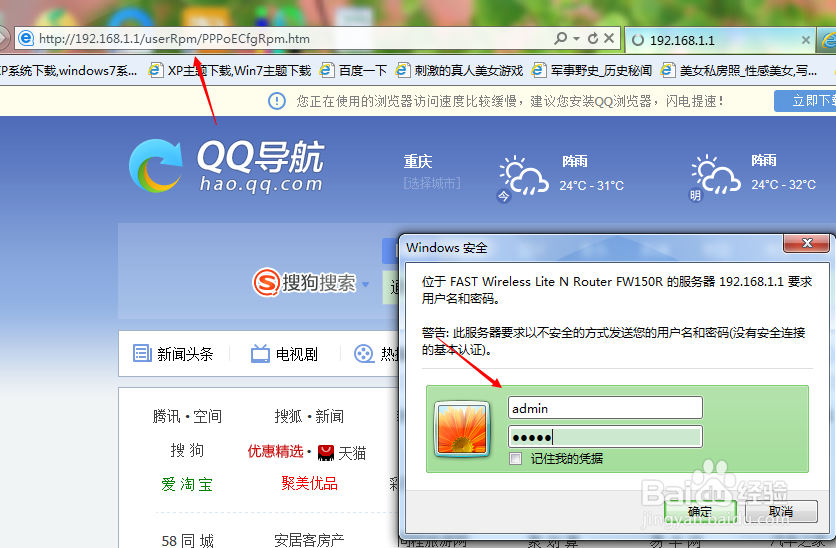Open the 腾讯·空间 link
Image resolution: width=836 pixels, height=548 pixels.
click(187, 416)
